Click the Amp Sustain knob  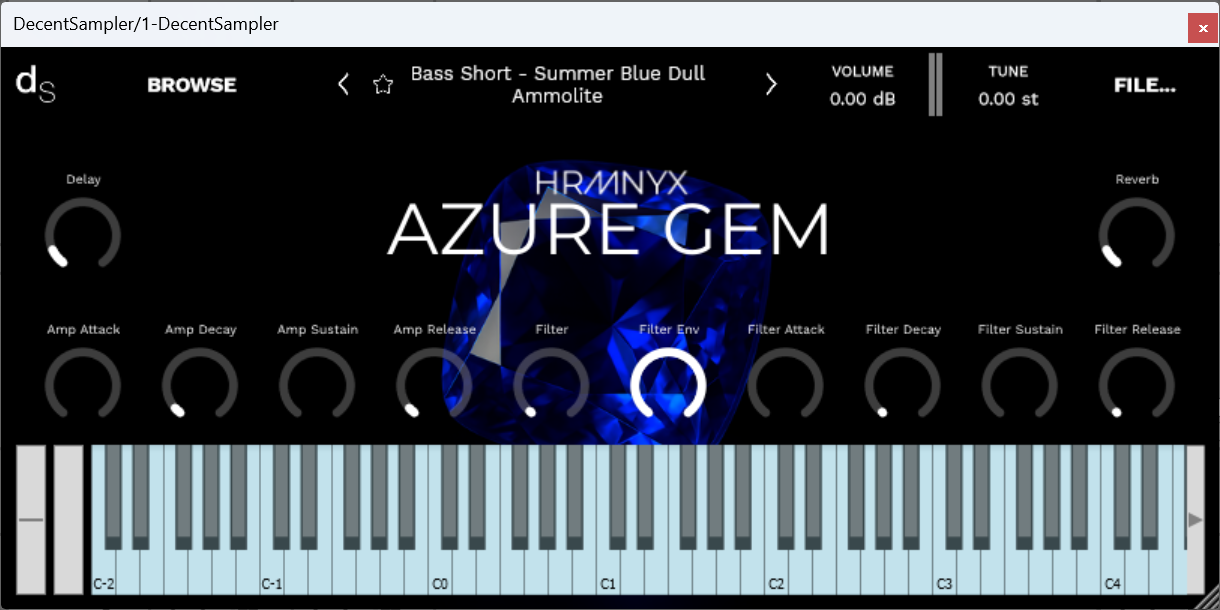pyautogui.click(x=317, y=386)
